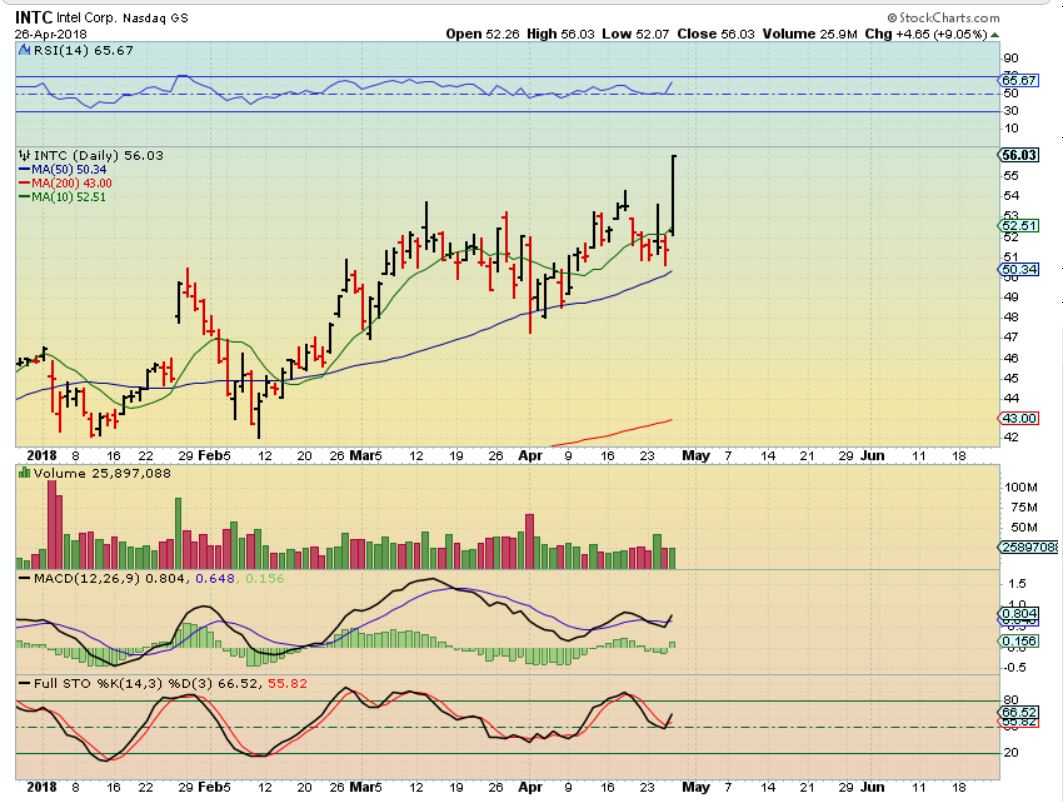The height and width of the screenshot is (802, 1063).
Task: Click the 'Jun' label on price chart axis
Action: pyautogui.click(x=873, y=456)
